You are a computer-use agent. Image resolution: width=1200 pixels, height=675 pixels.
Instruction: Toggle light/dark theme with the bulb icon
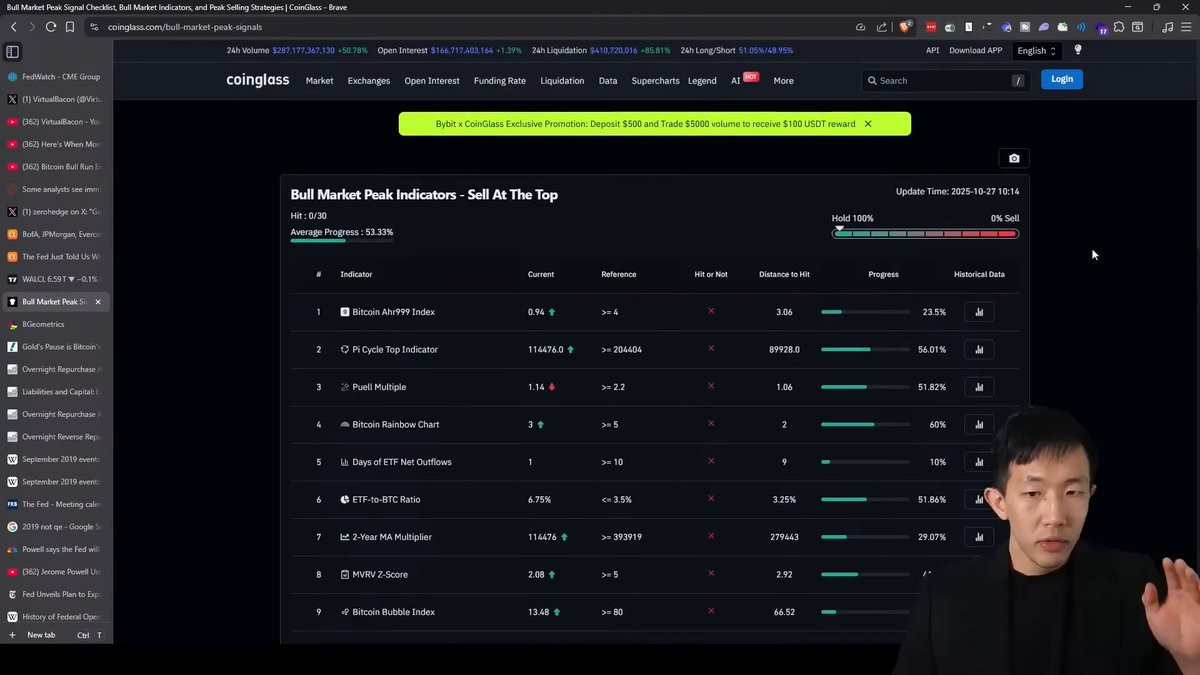1078,50
